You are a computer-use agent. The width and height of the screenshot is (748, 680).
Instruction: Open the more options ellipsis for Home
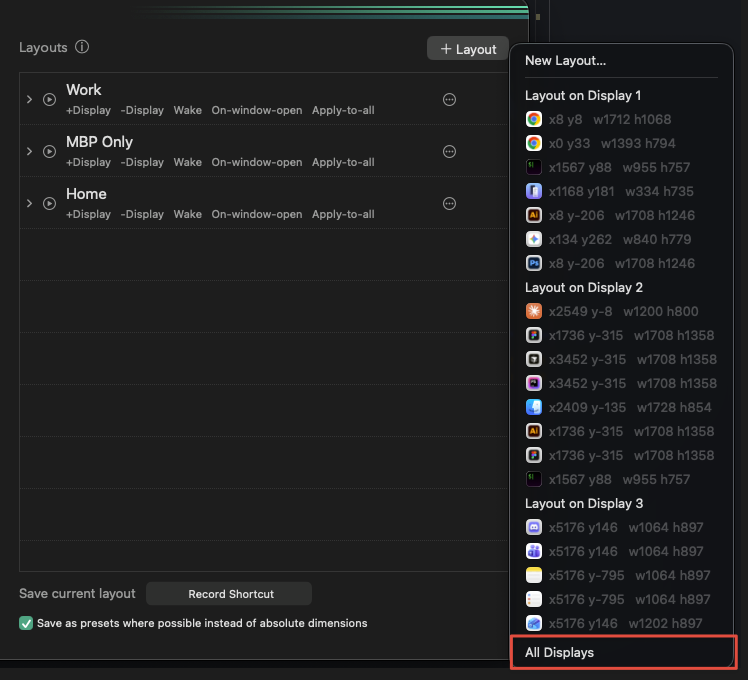point(449,203)
